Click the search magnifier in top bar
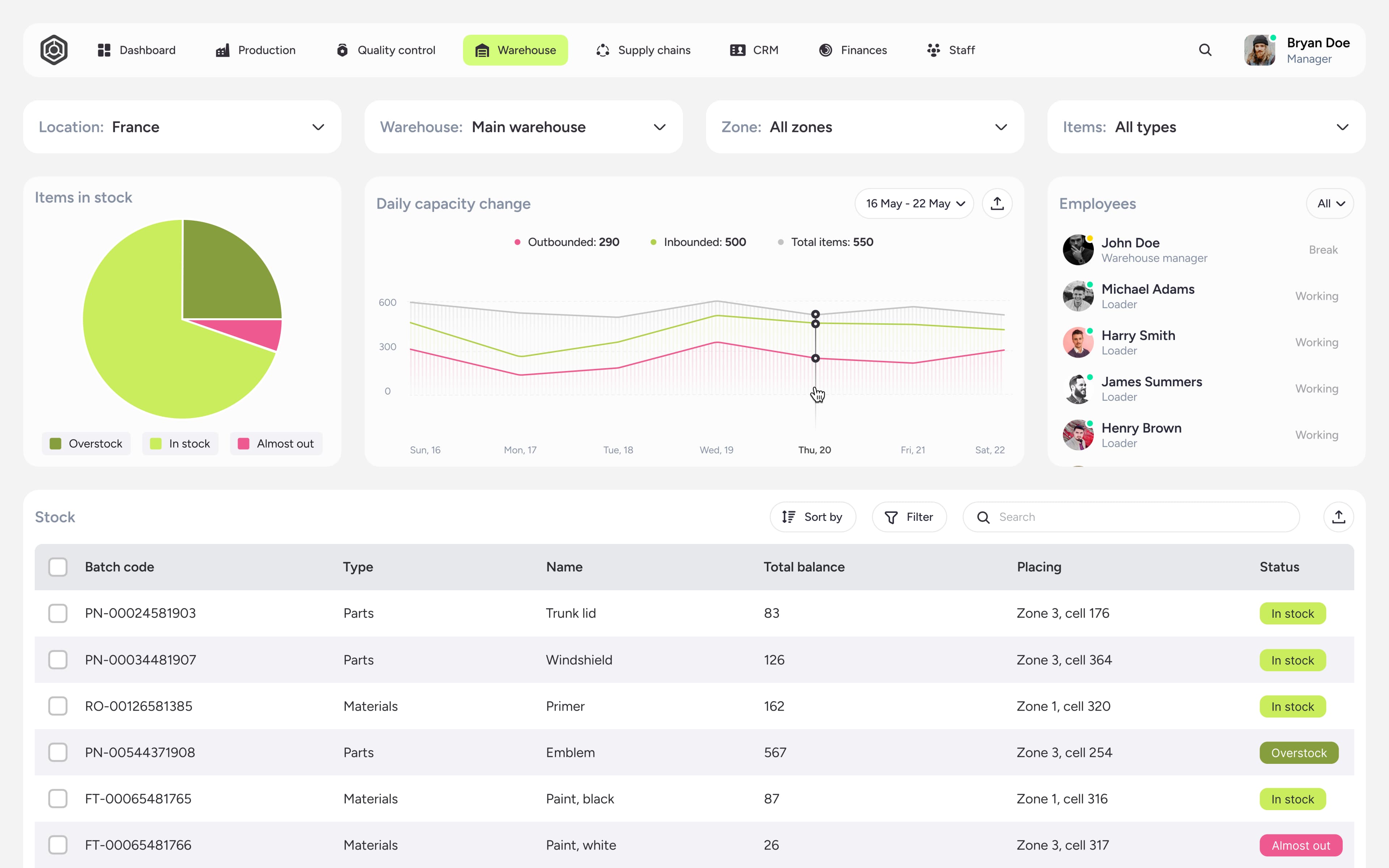 pos(1205,50)
